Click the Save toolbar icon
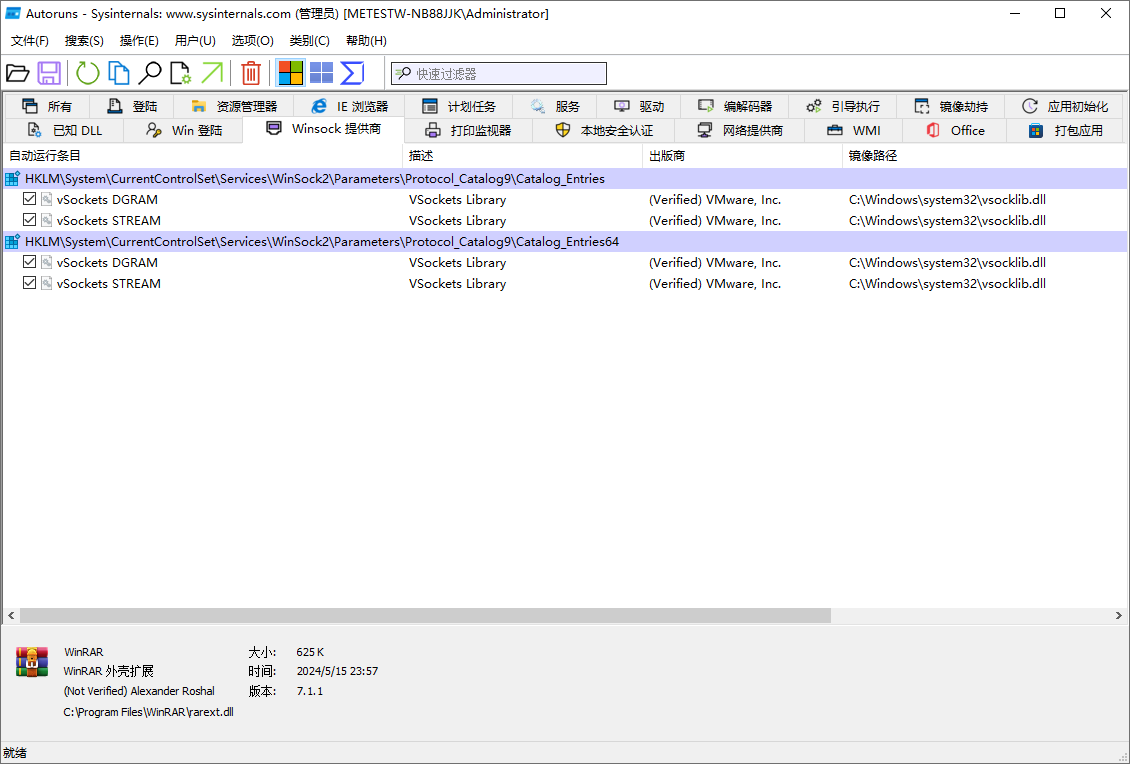This screenshot has width=1130, height=764. coord(49,73)
